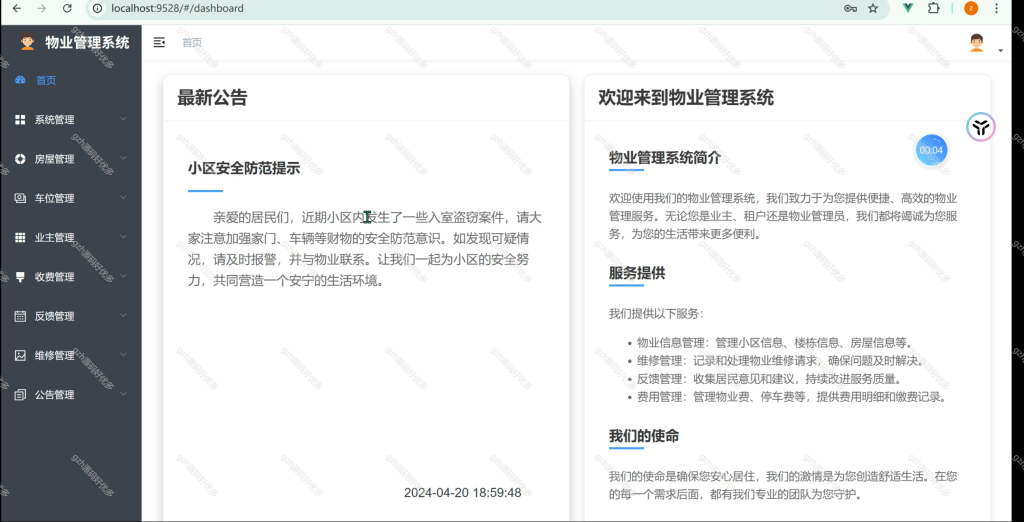Click the system logo avatar in sidebar
Viewport: 1024px width, 522px height.
(x=27, y=42)
